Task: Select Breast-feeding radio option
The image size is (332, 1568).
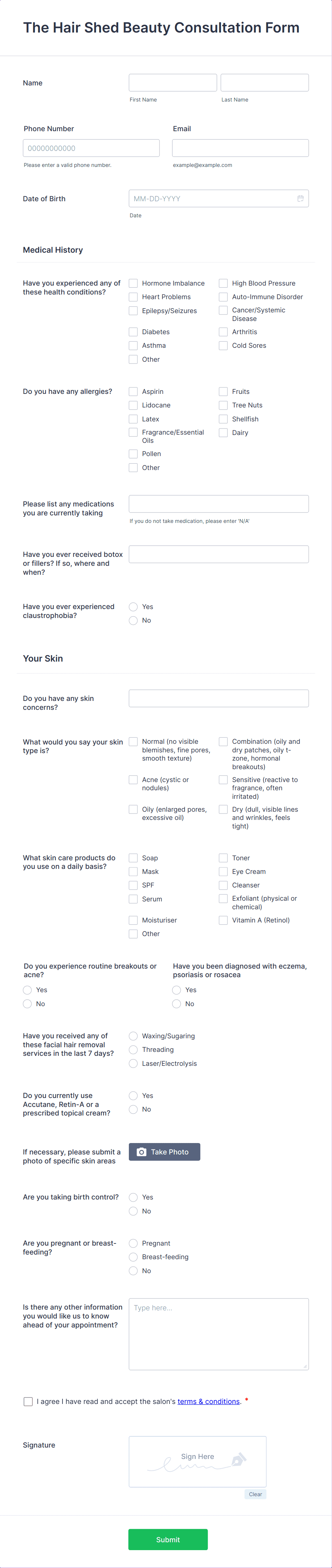Action: 133,1257
